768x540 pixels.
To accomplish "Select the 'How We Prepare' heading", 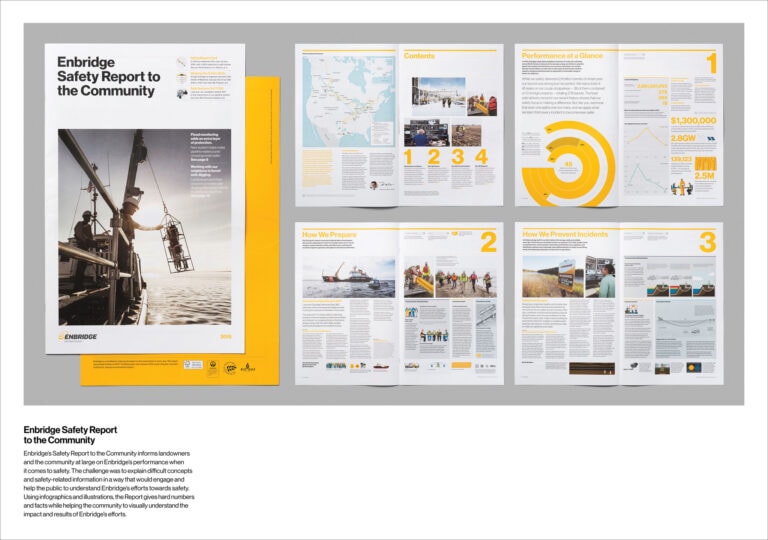I will point(329,235).
